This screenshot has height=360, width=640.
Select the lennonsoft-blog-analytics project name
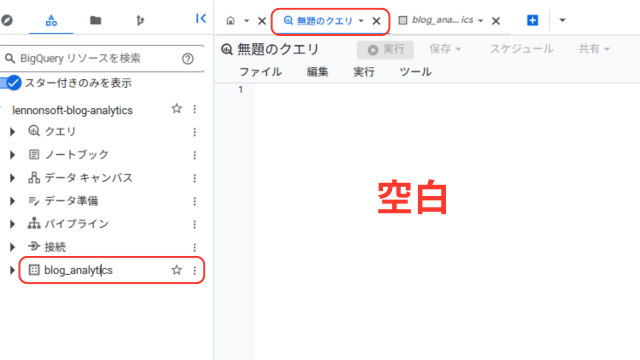72,110
